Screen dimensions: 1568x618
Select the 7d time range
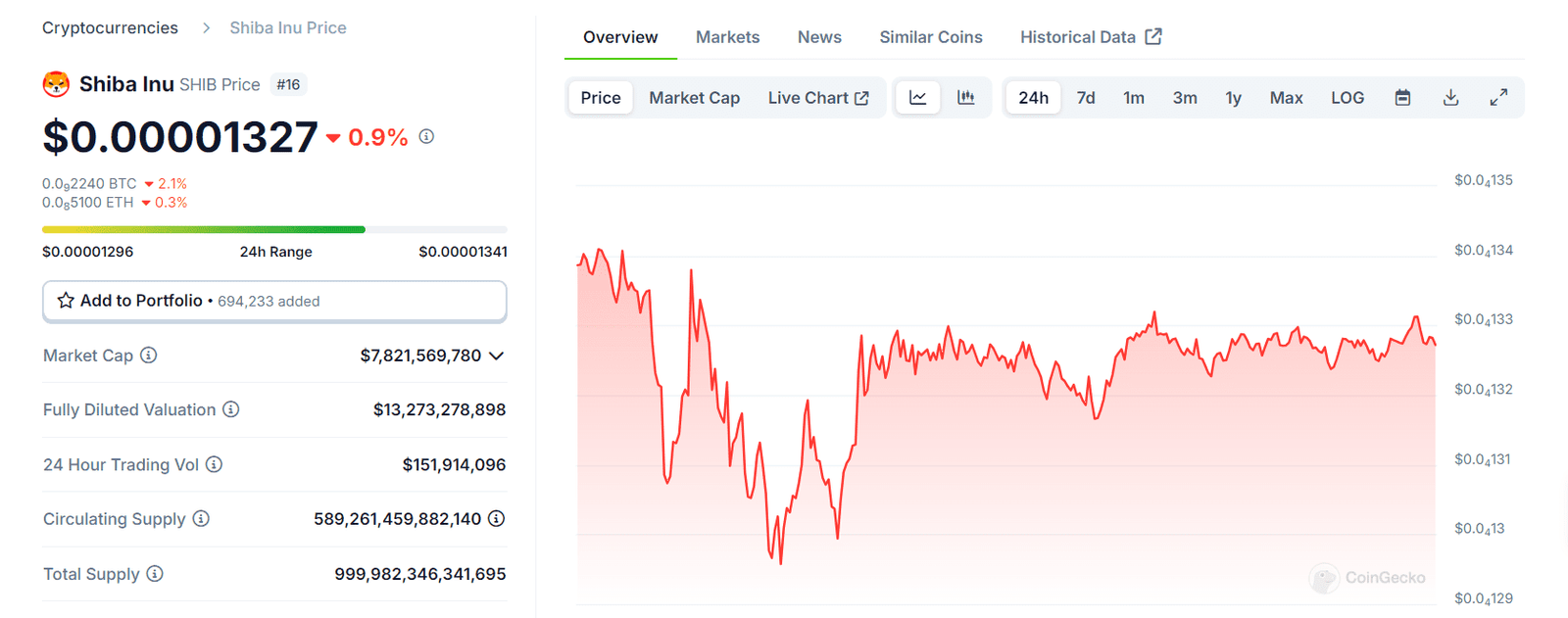click(1086, 98)
